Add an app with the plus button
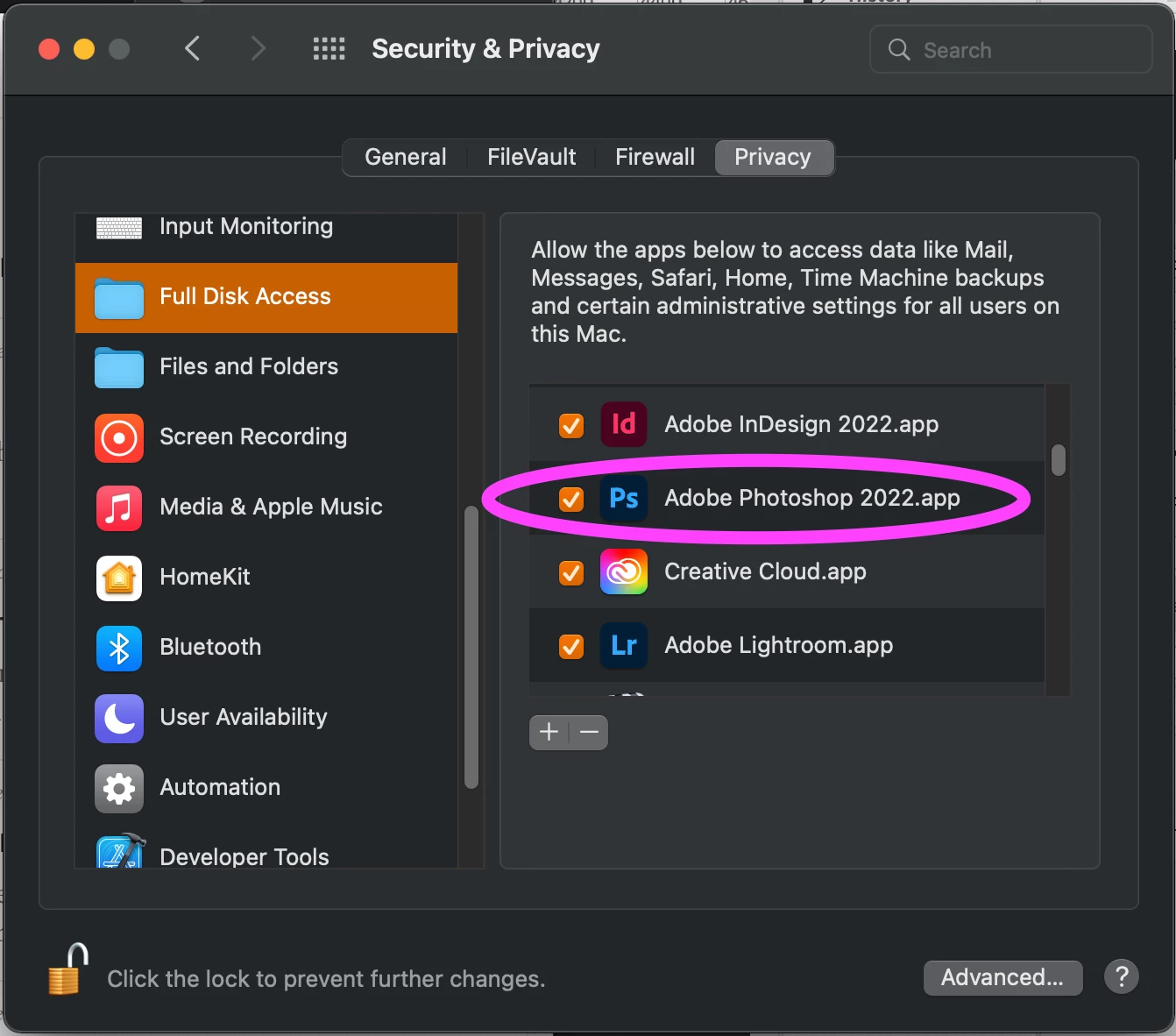The height and width of the screenshot is (1036, 1176). 549,732
